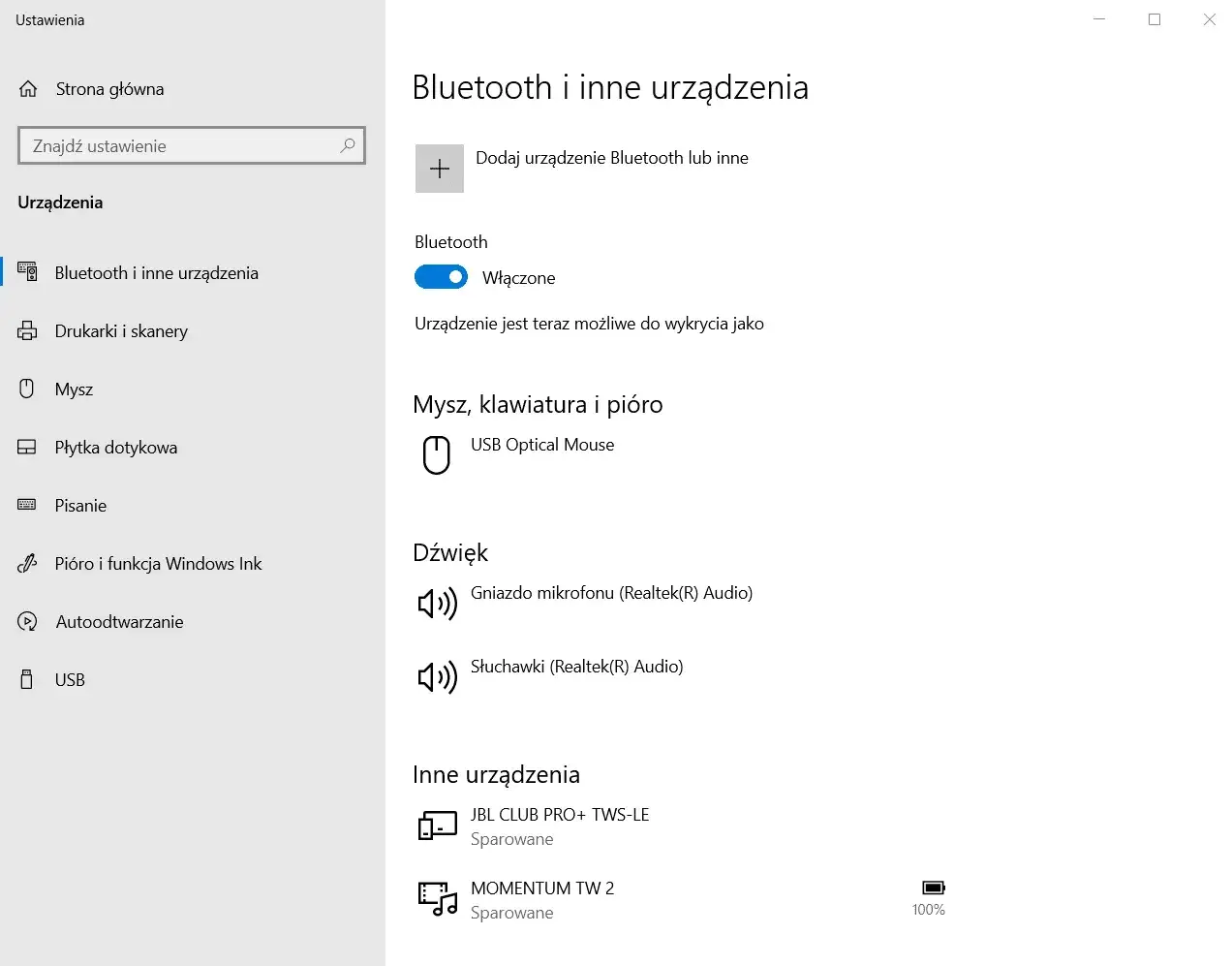
Task: Click inside the Znajdź ustawienie search field
Action: (174, 144)
